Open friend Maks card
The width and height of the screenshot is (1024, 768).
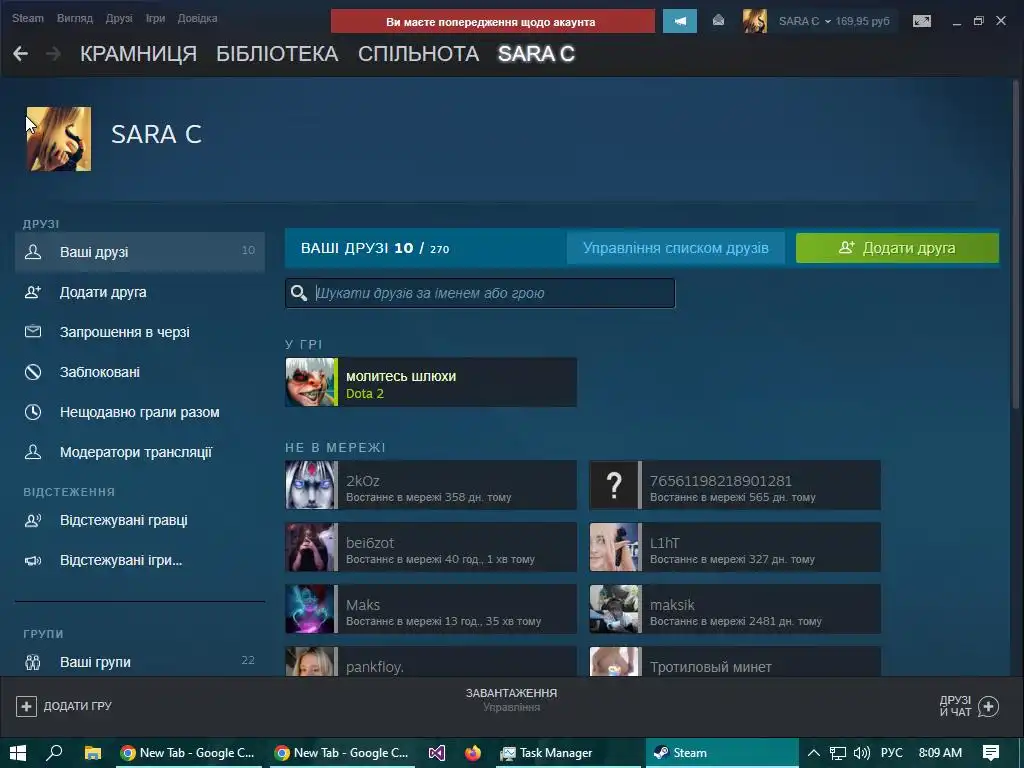(x=431, y=609)
